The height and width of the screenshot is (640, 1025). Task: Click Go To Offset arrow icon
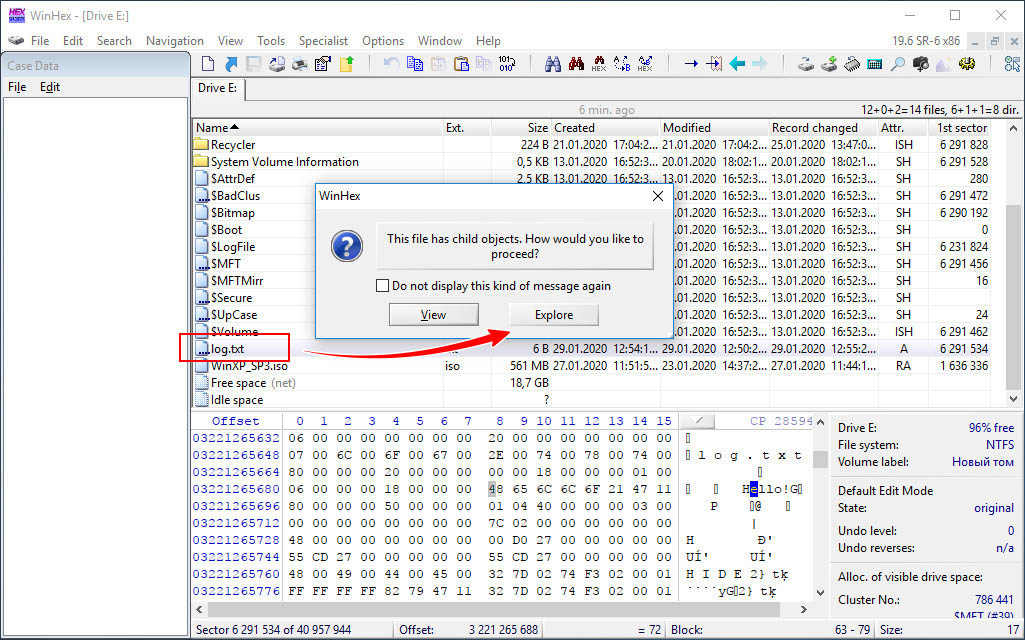[x=691, y=63]
